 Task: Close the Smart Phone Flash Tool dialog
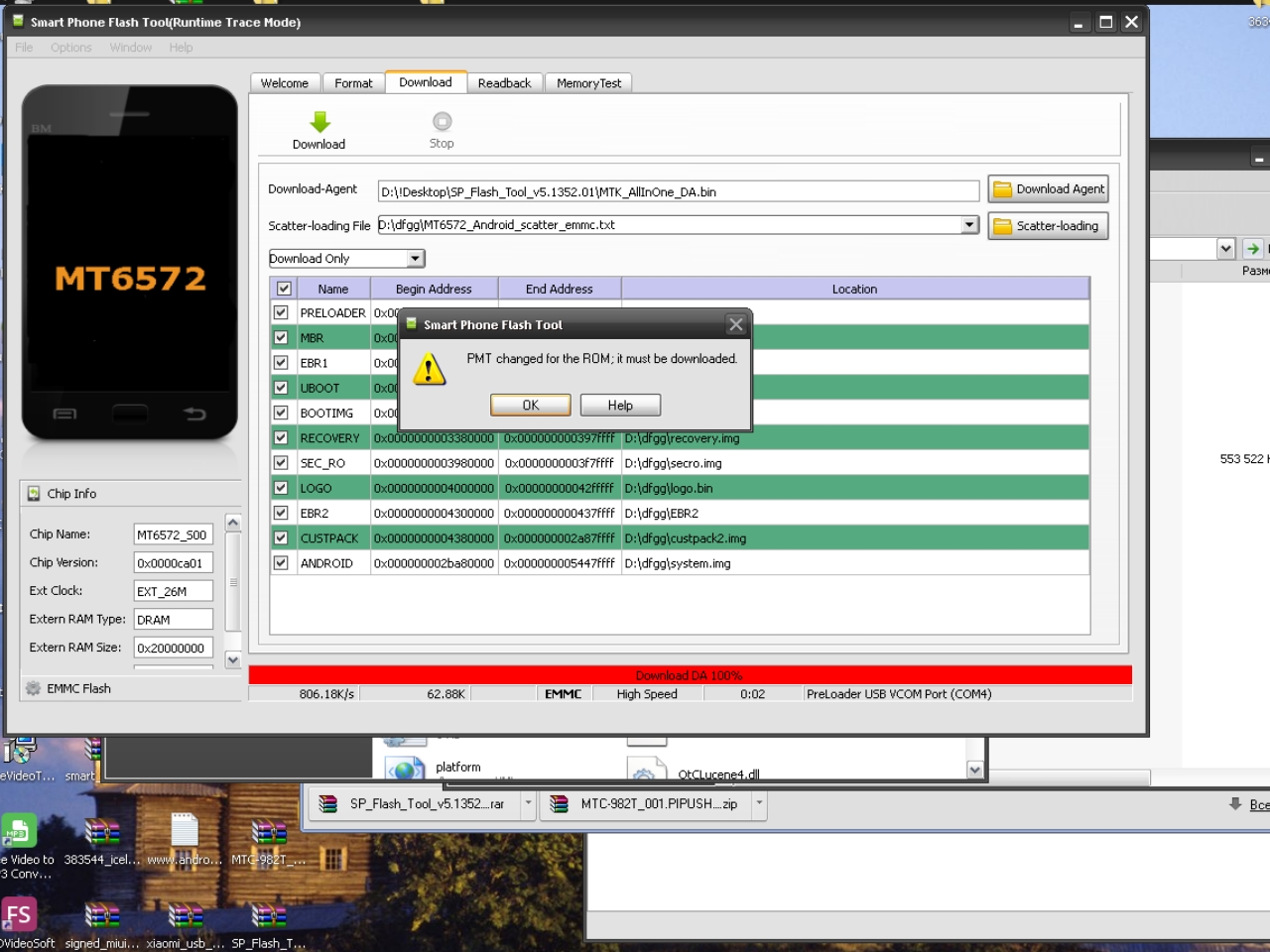pyautogui.click(x=735, y=324)
